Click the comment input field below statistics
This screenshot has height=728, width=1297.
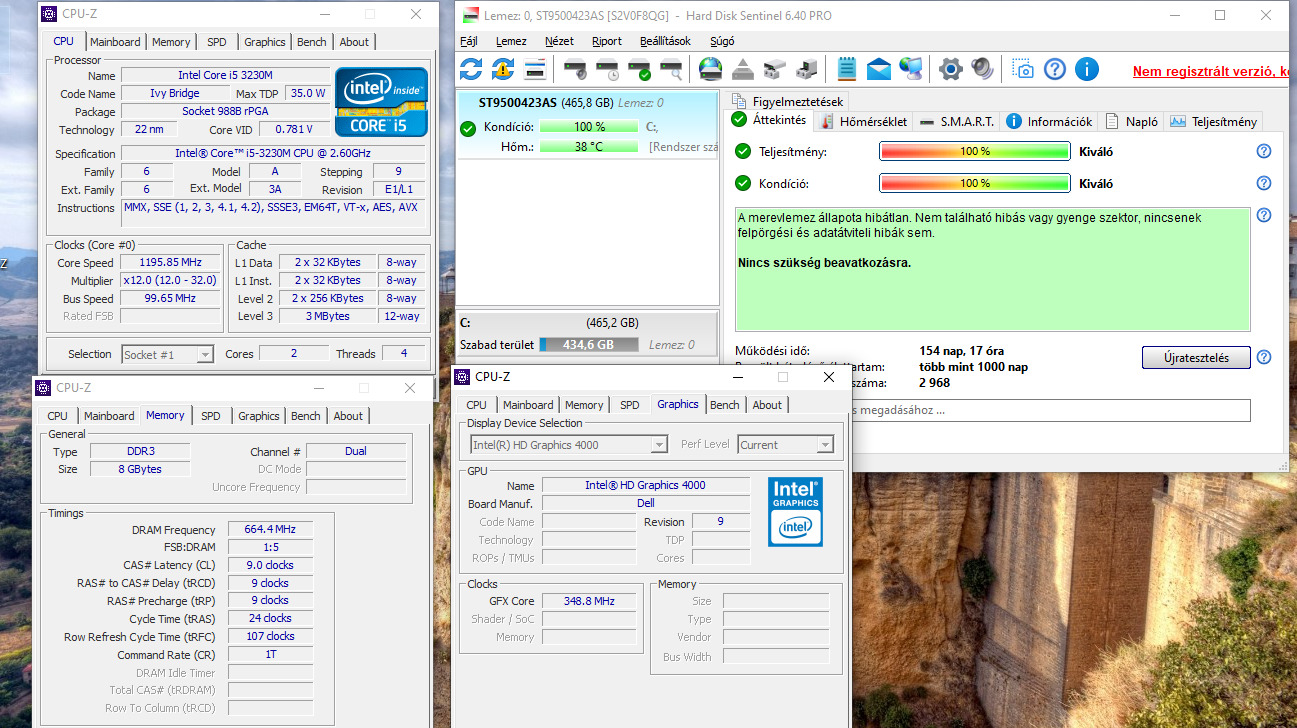1050,410
